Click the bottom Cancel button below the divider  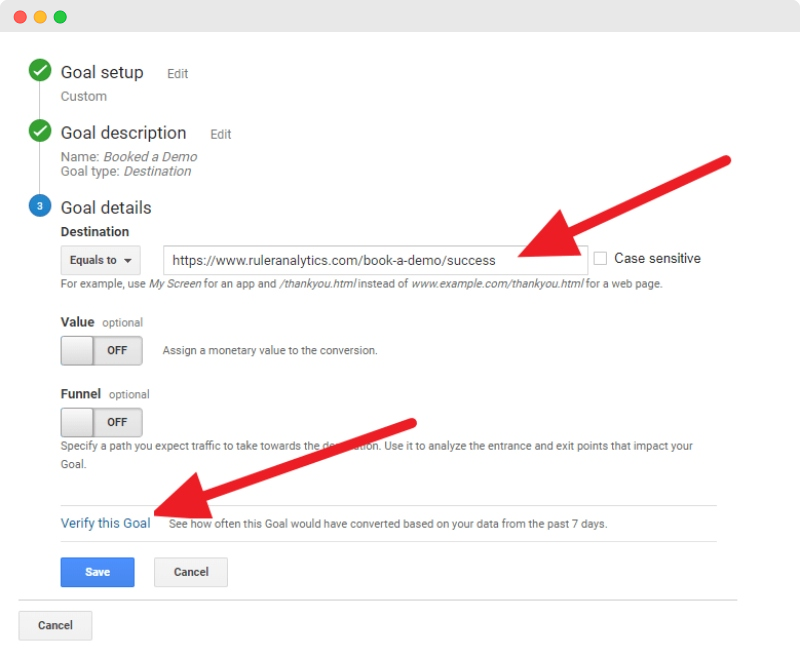[55, 625]
